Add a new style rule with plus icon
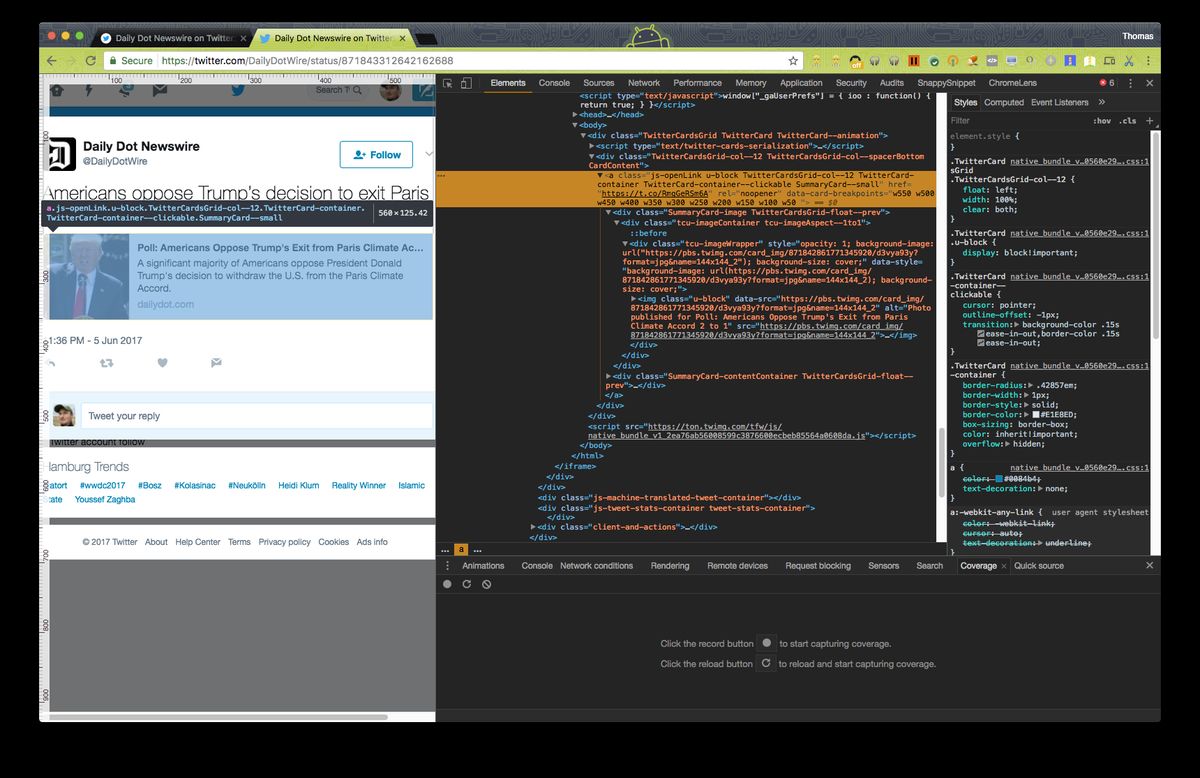 click(1149, 120)
